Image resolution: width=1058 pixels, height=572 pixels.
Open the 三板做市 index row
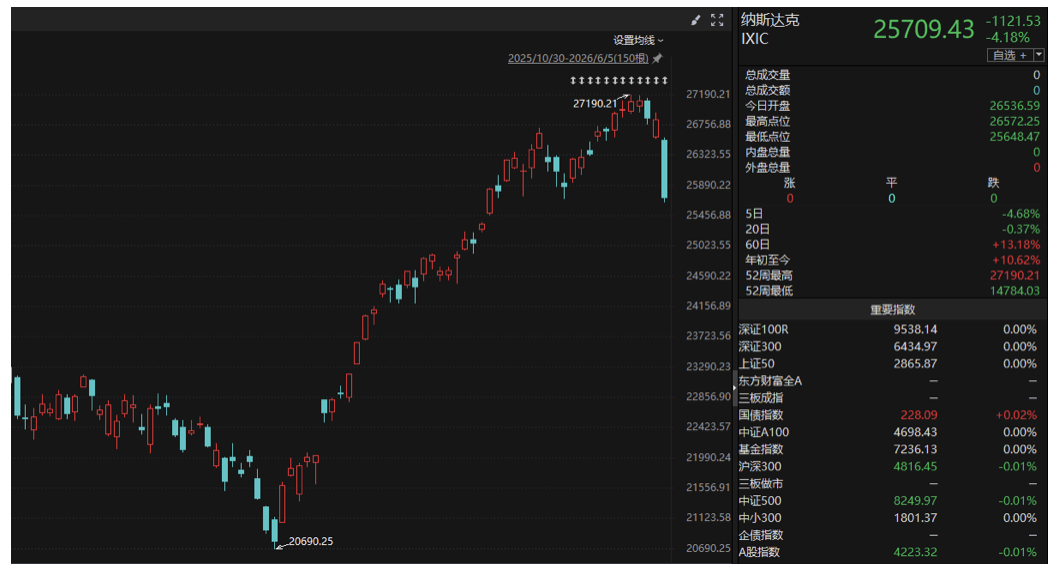coord(892,484)
